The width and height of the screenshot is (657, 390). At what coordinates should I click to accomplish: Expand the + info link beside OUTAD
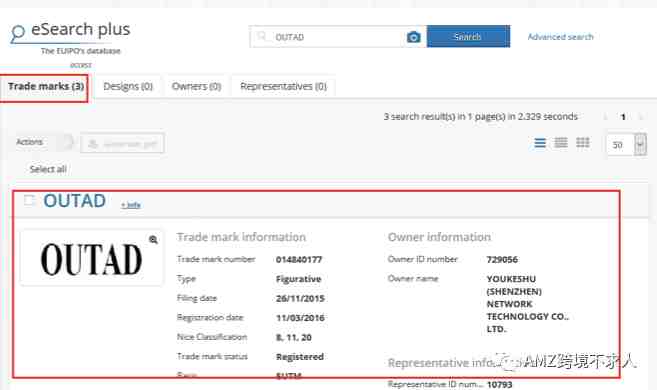tap(131, 205)
